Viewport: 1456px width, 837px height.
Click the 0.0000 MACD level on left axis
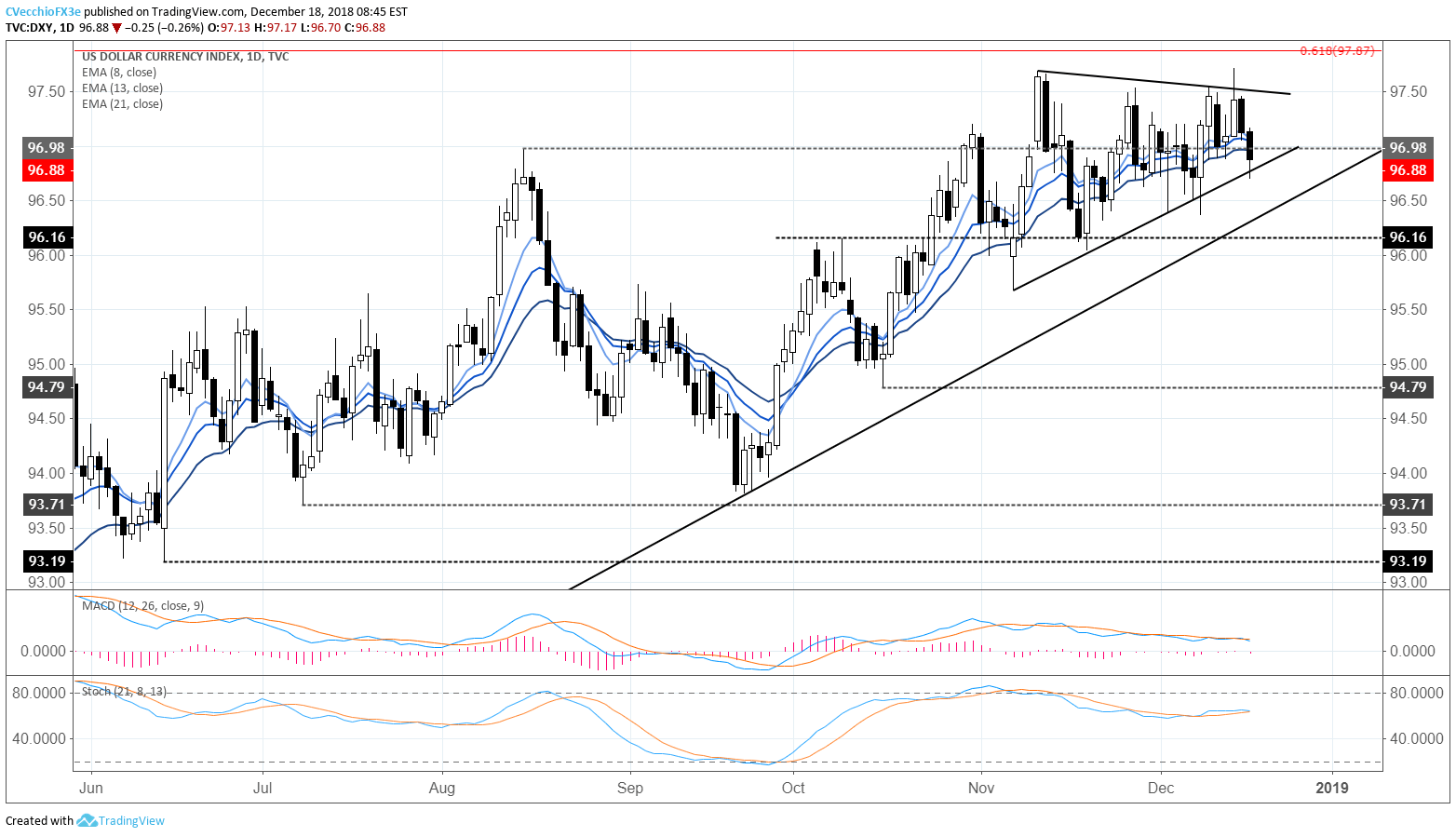pos(43,651)
